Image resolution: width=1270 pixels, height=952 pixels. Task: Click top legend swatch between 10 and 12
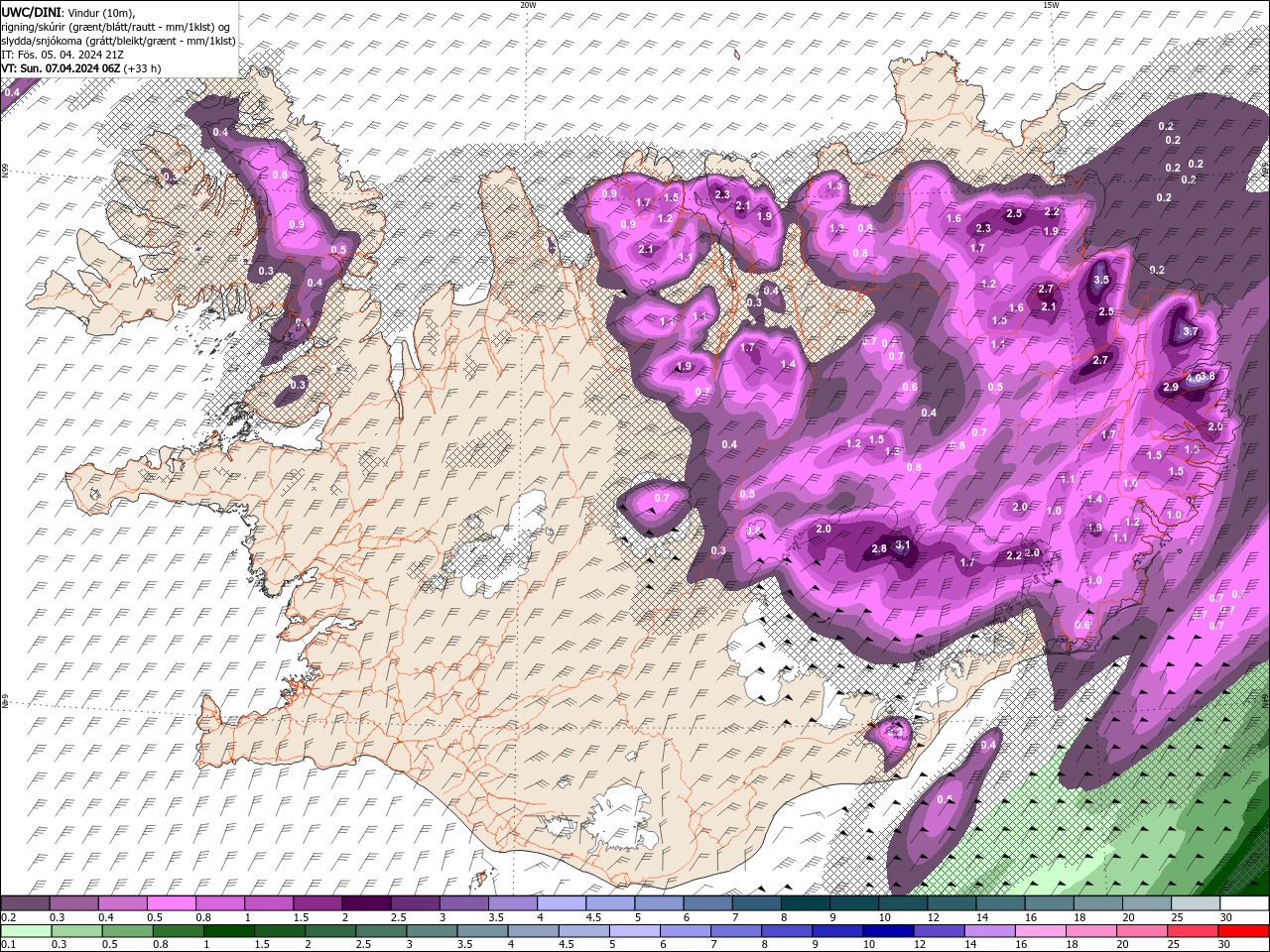point(901,903)
